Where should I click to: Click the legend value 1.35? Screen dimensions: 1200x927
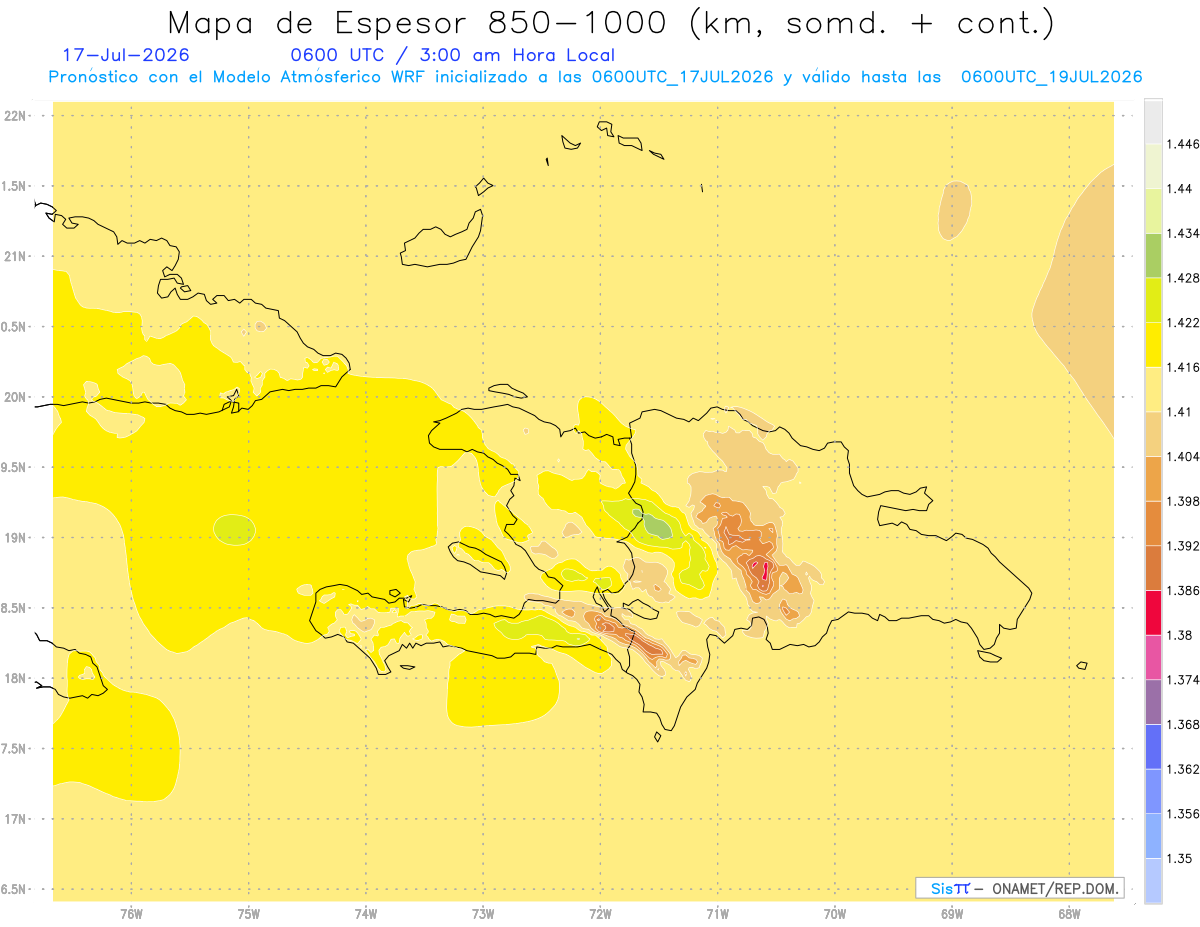tap(1180, 858)
